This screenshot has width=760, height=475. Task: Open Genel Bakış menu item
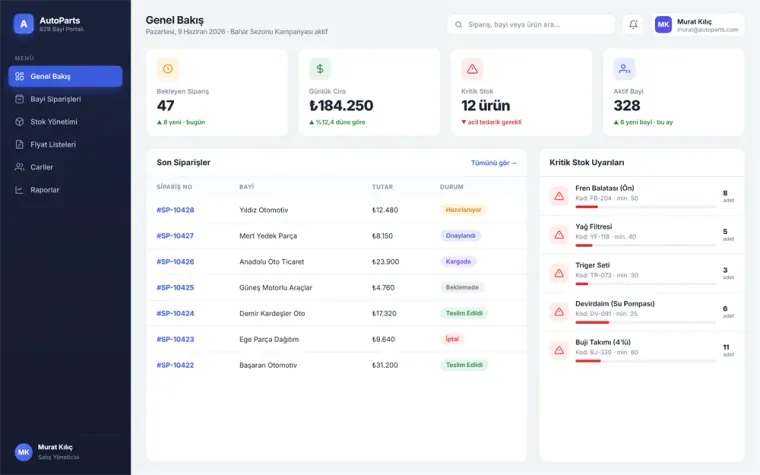(65, 76)
